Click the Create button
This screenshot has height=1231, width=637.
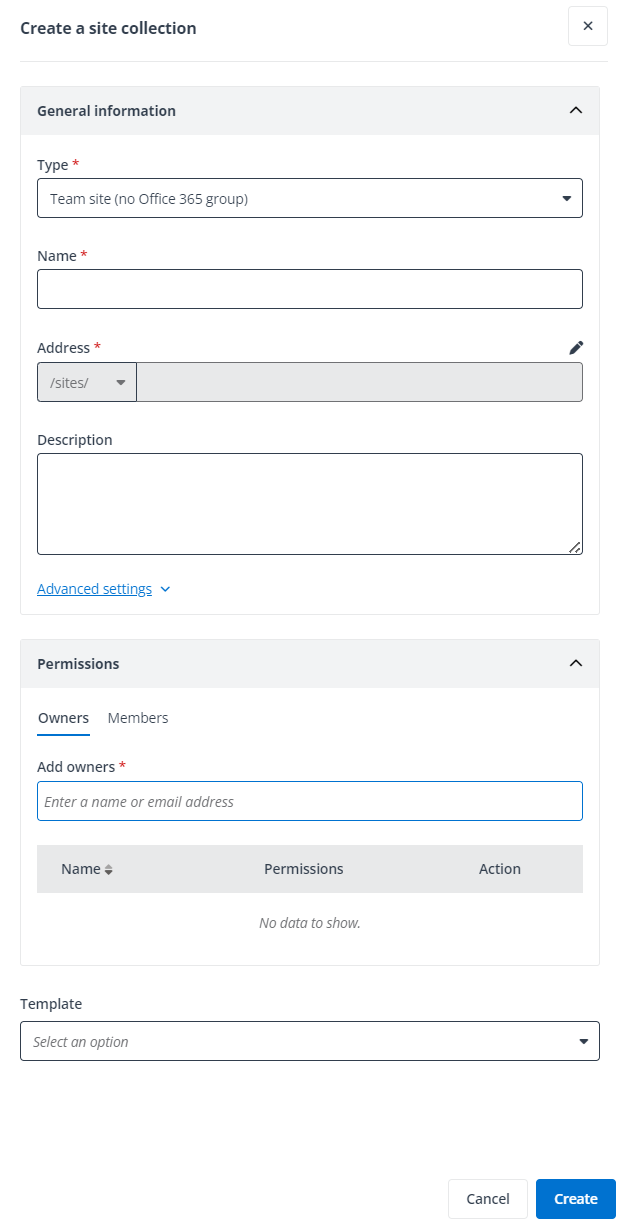coord(575,1198)
